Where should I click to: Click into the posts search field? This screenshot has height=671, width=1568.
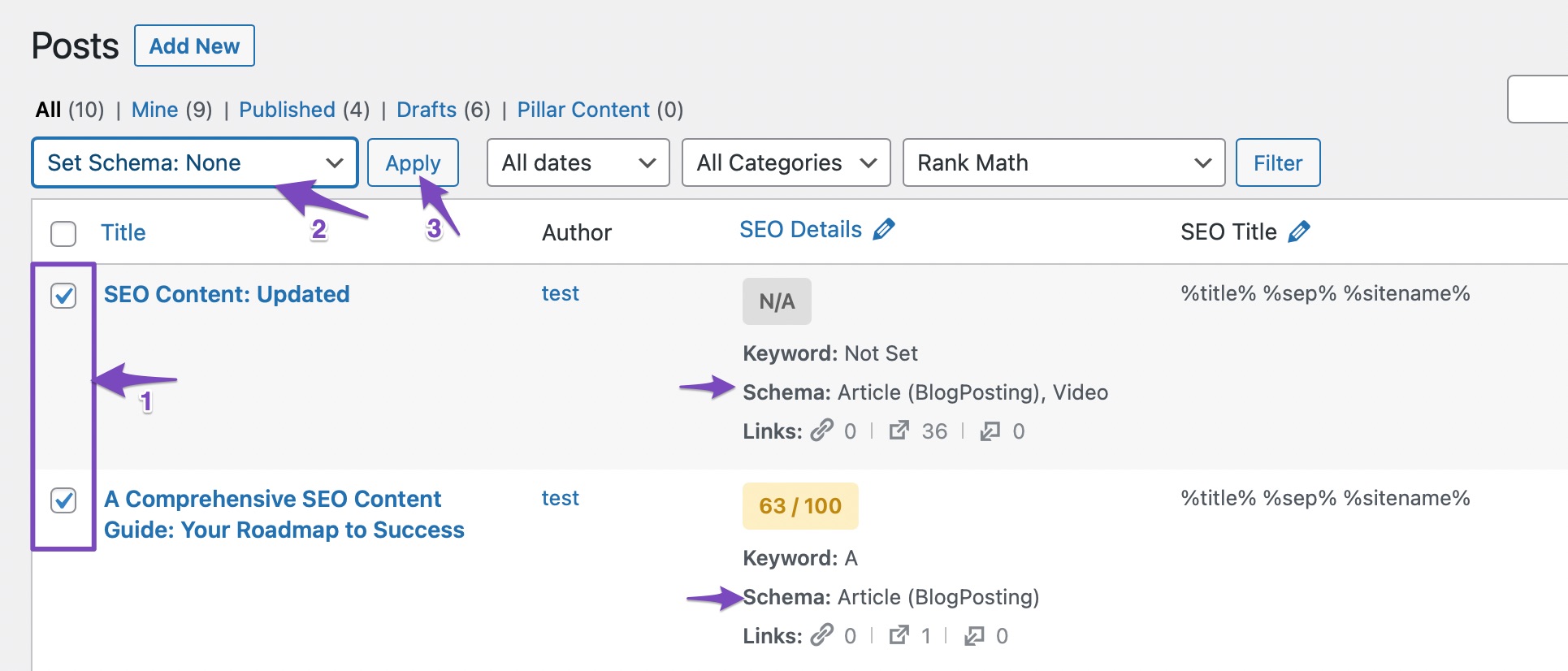coord(1538,99)
